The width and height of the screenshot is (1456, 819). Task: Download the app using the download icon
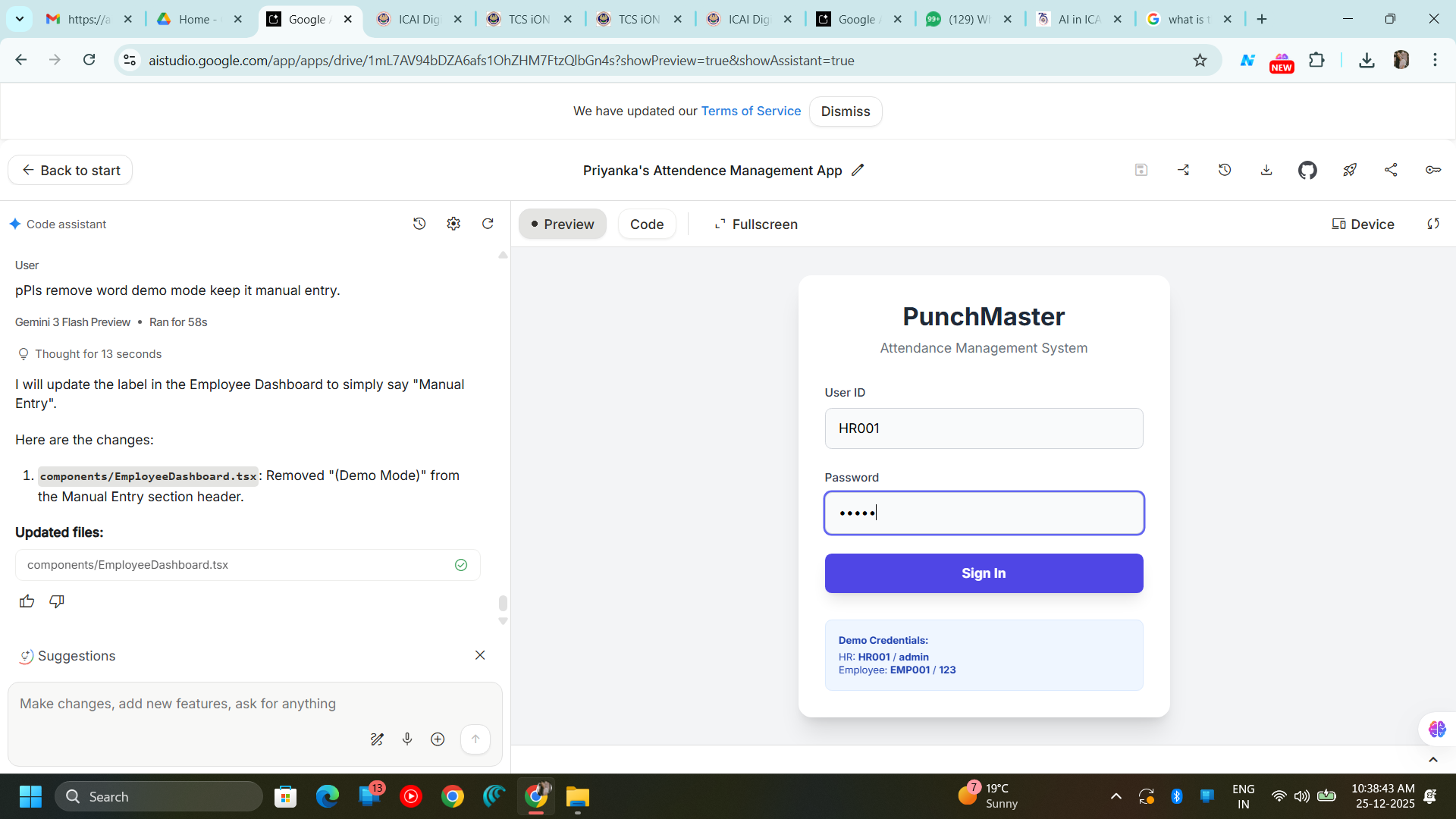1266,170
